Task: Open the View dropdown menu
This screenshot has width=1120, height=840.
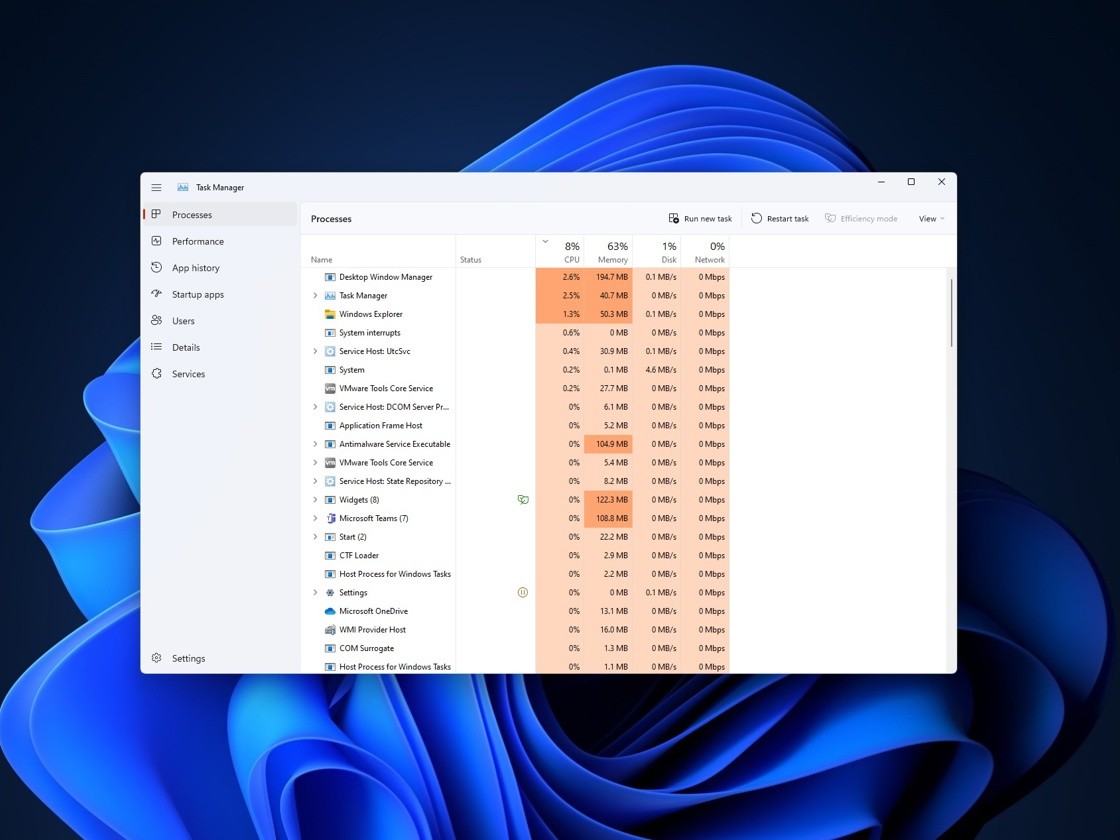Action: coord(931,219)
